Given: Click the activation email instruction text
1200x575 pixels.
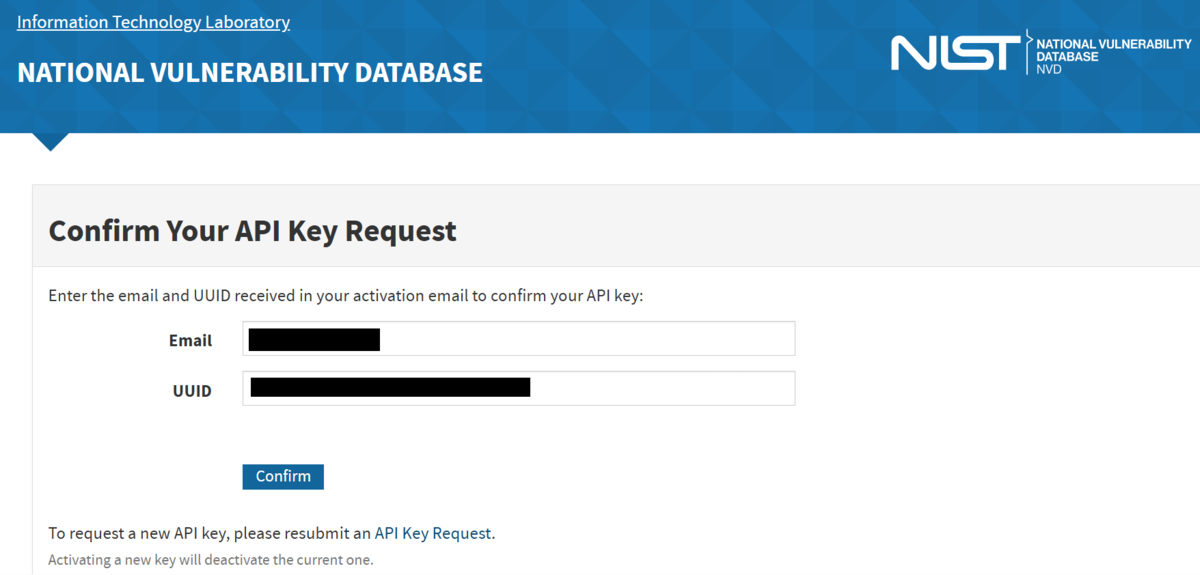Looking at the screenshot, I should click(346, 296).
